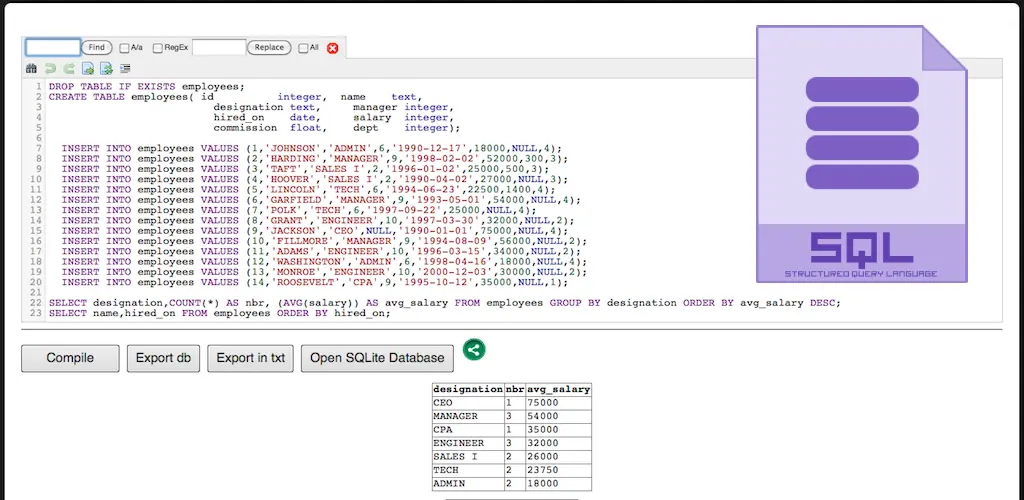The image size is (1024, 500).
Task: Click the INSERT line for 'HOOVER'
Action: tap(315, 180)
